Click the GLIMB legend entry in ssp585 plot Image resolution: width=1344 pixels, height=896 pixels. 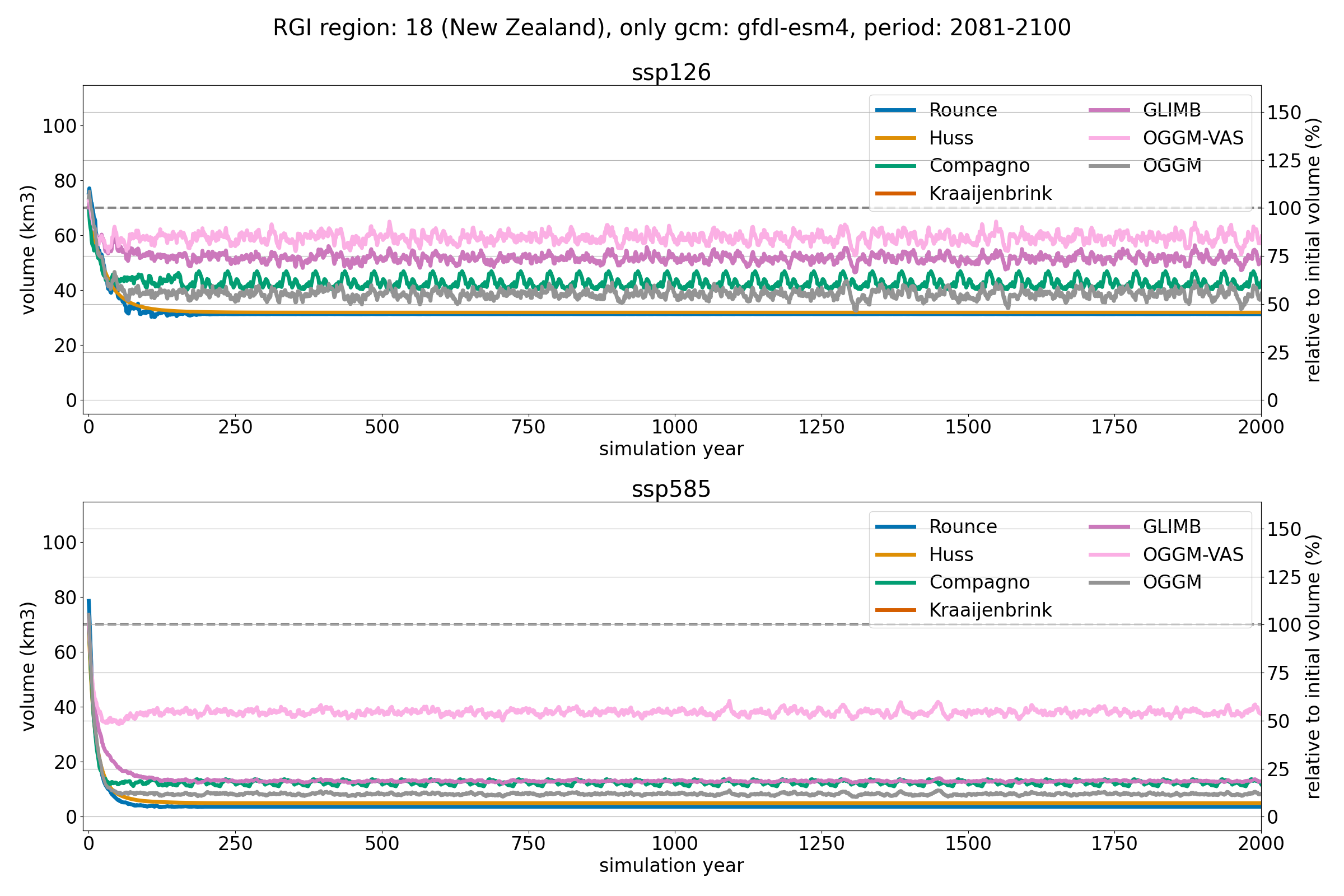1172,526
